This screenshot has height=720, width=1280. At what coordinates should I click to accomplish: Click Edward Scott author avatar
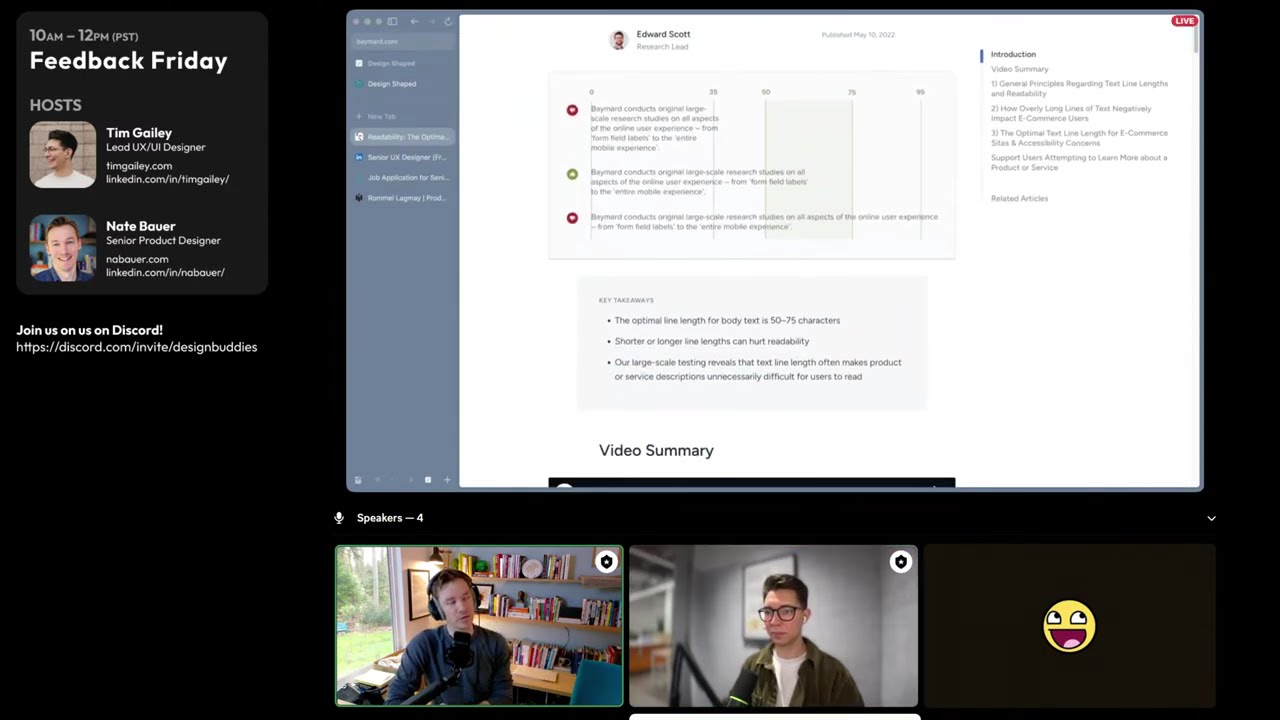618,39
